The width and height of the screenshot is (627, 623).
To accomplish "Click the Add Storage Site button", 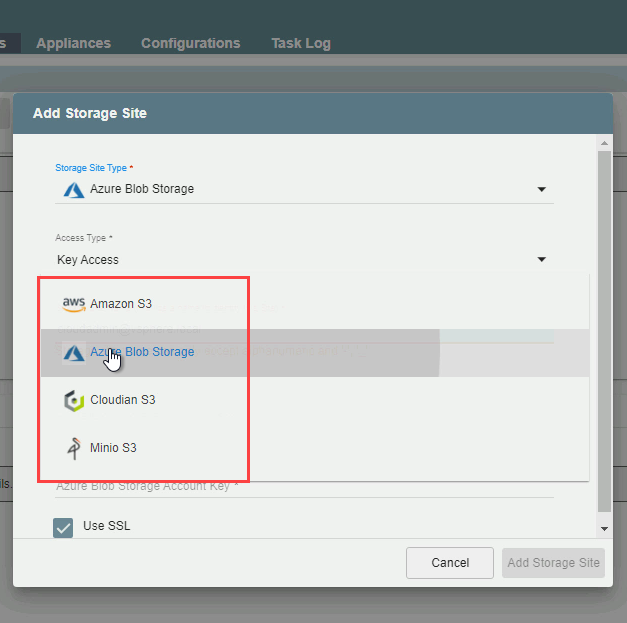I will coord(553,563).
